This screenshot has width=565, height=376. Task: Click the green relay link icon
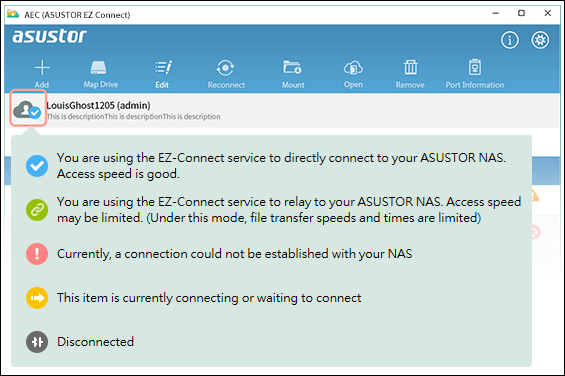(37, 210)
